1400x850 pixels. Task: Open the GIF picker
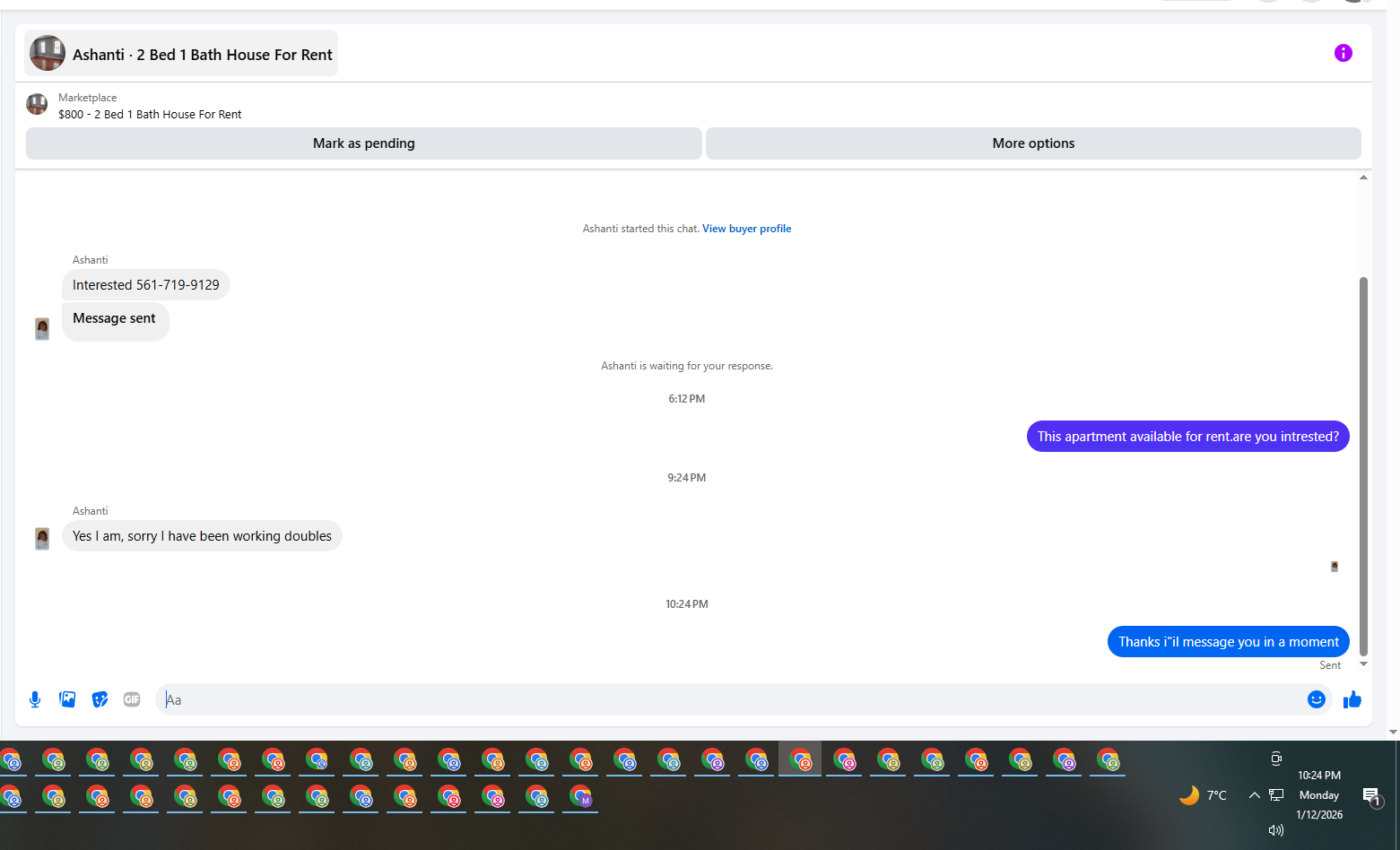coord(132,699)
